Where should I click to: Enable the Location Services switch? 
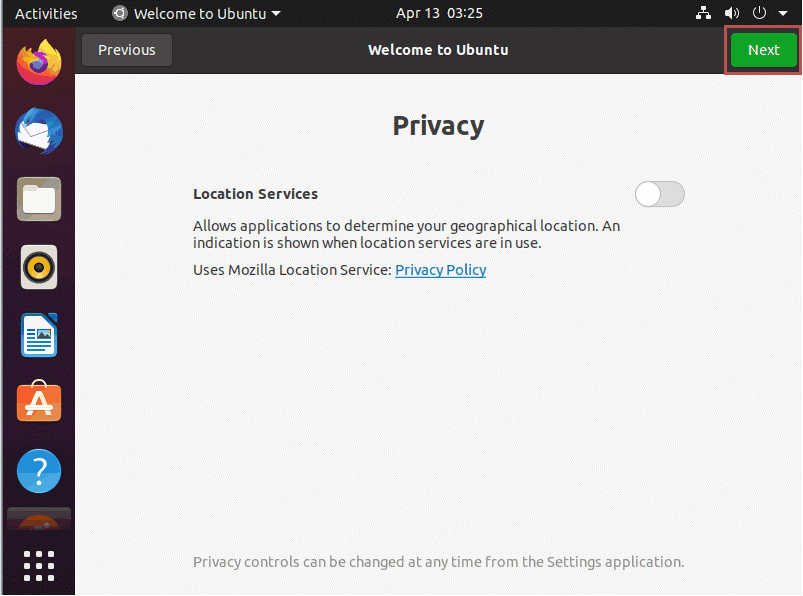tap(660, 194)
